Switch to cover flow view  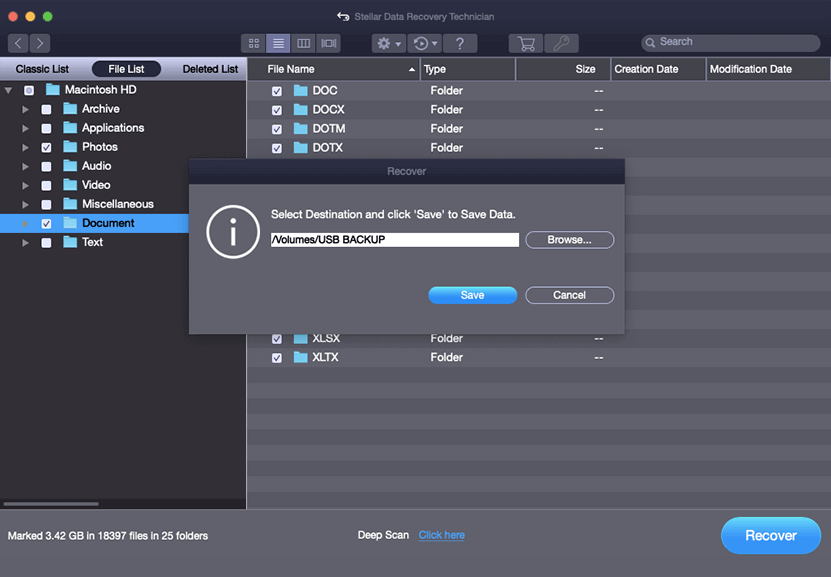click(329, 43)
